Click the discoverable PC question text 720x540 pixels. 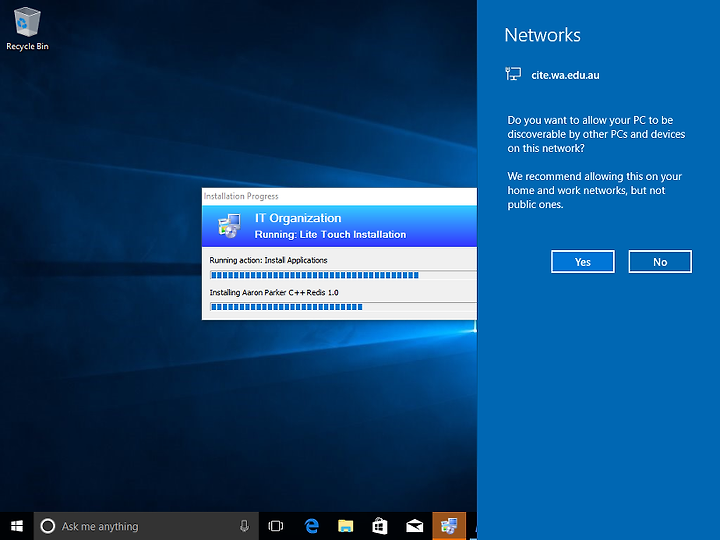point(596,134)
